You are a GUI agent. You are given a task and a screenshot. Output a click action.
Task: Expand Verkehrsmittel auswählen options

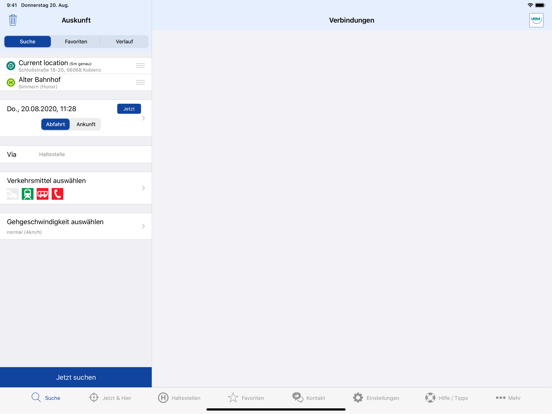[143, 188]
